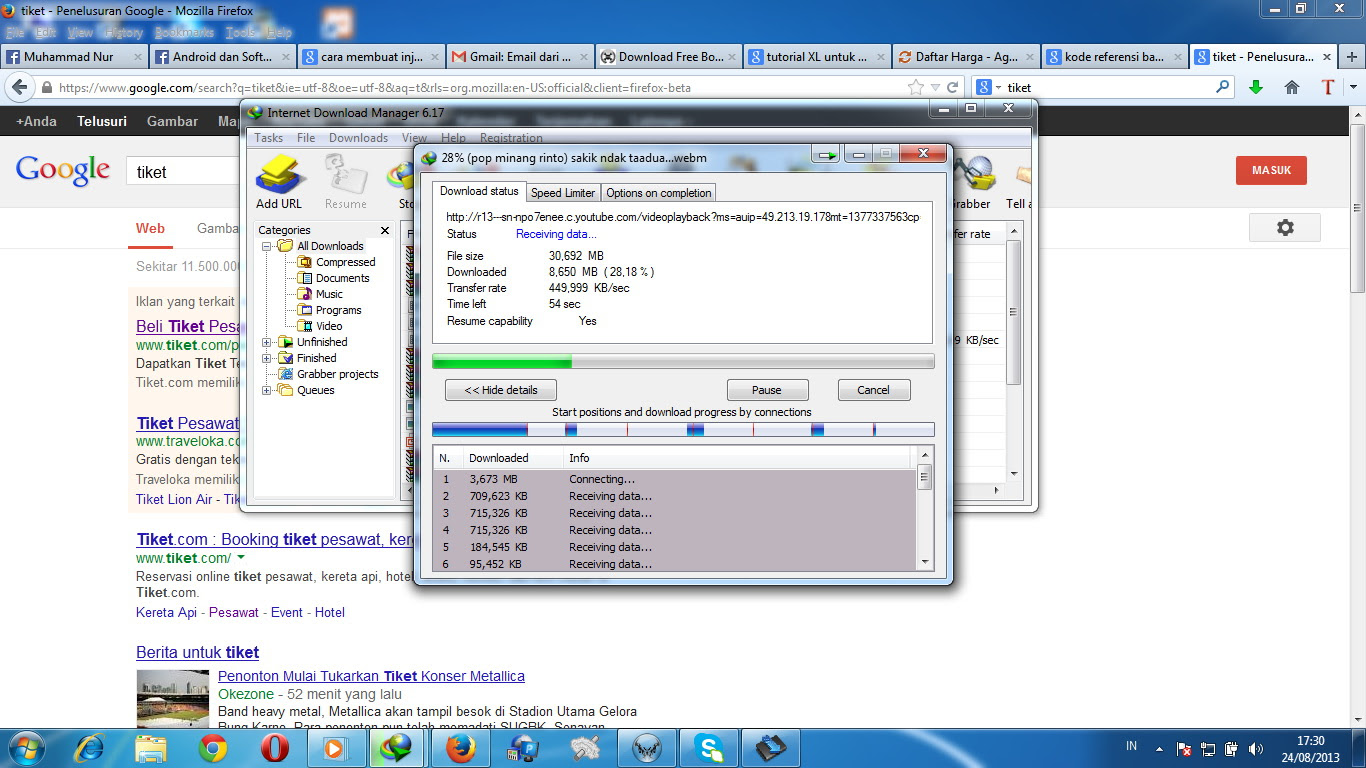Image resolution: width=1366 pixels, height=768 pixels.
Task: Click the Firefox home button
Action: pos(1292,87)
